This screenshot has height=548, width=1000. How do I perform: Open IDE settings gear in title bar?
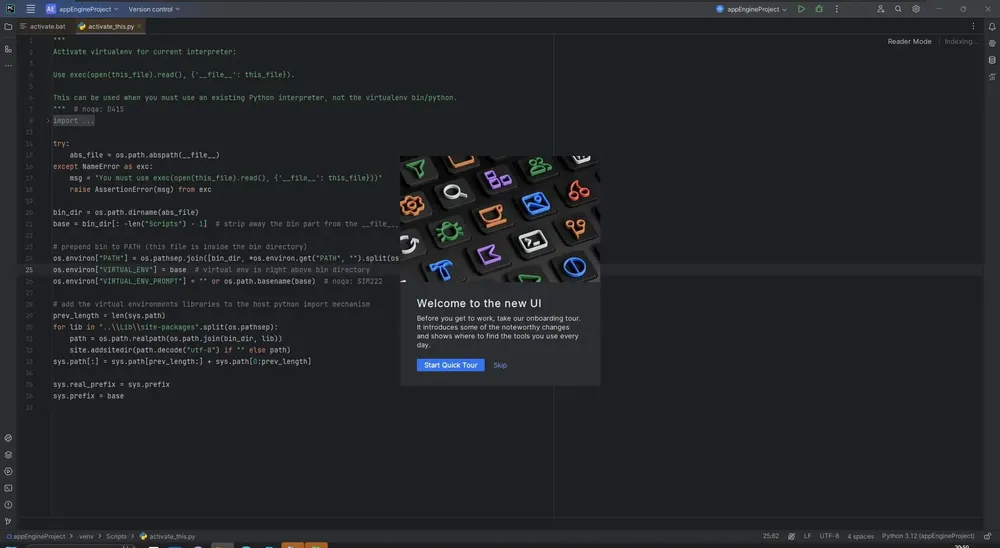click(x=916, y=9)
